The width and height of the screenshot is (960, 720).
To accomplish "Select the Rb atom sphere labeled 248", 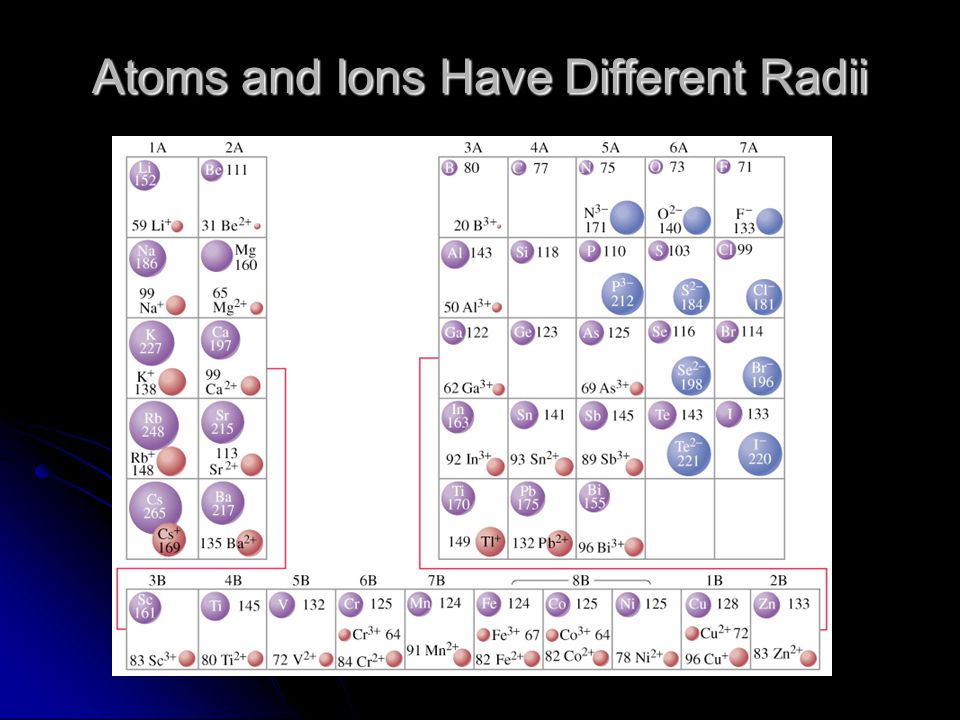I will pos(154,426).
